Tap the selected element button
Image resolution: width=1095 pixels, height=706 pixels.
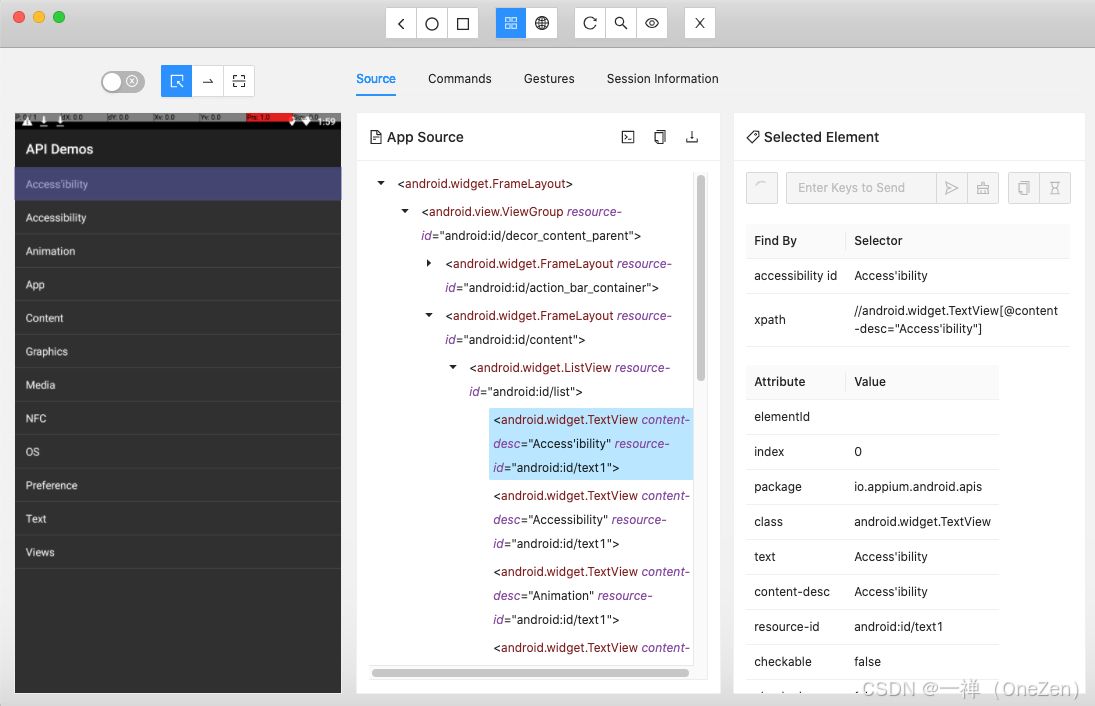762,188
